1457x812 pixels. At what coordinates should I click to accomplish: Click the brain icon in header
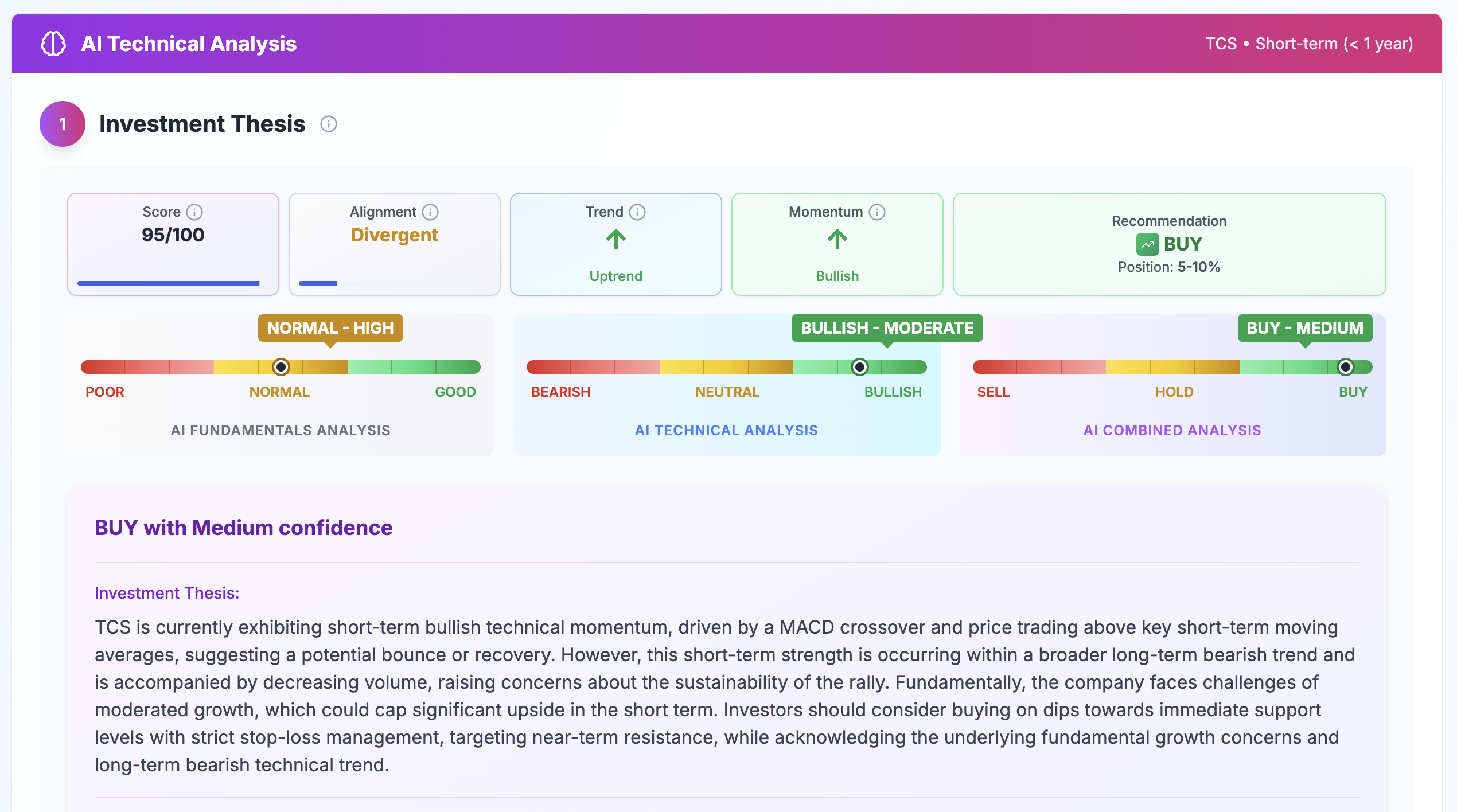(53, 44)
